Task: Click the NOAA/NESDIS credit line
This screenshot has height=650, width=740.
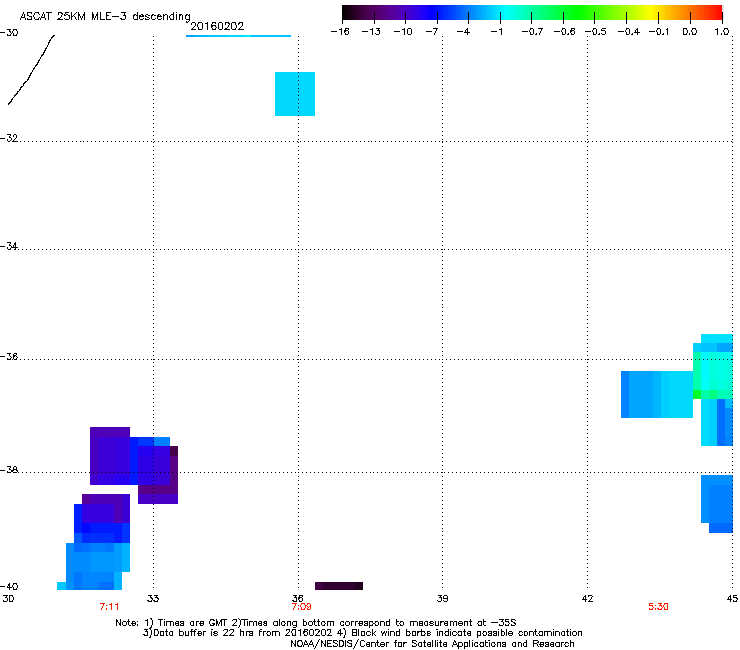Action: point(432,644)
